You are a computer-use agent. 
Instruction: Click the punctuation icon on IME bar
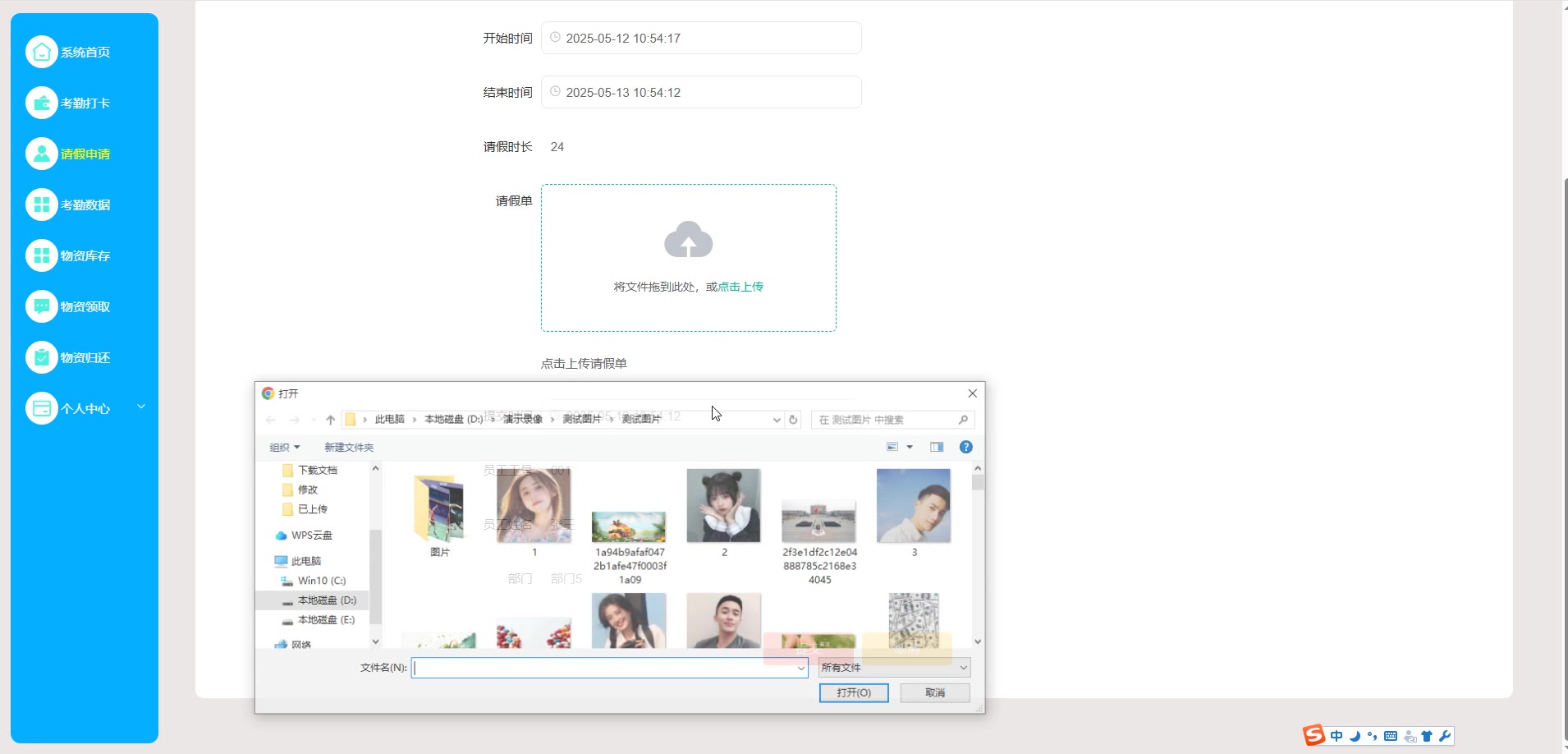(x=1372, y=736)
